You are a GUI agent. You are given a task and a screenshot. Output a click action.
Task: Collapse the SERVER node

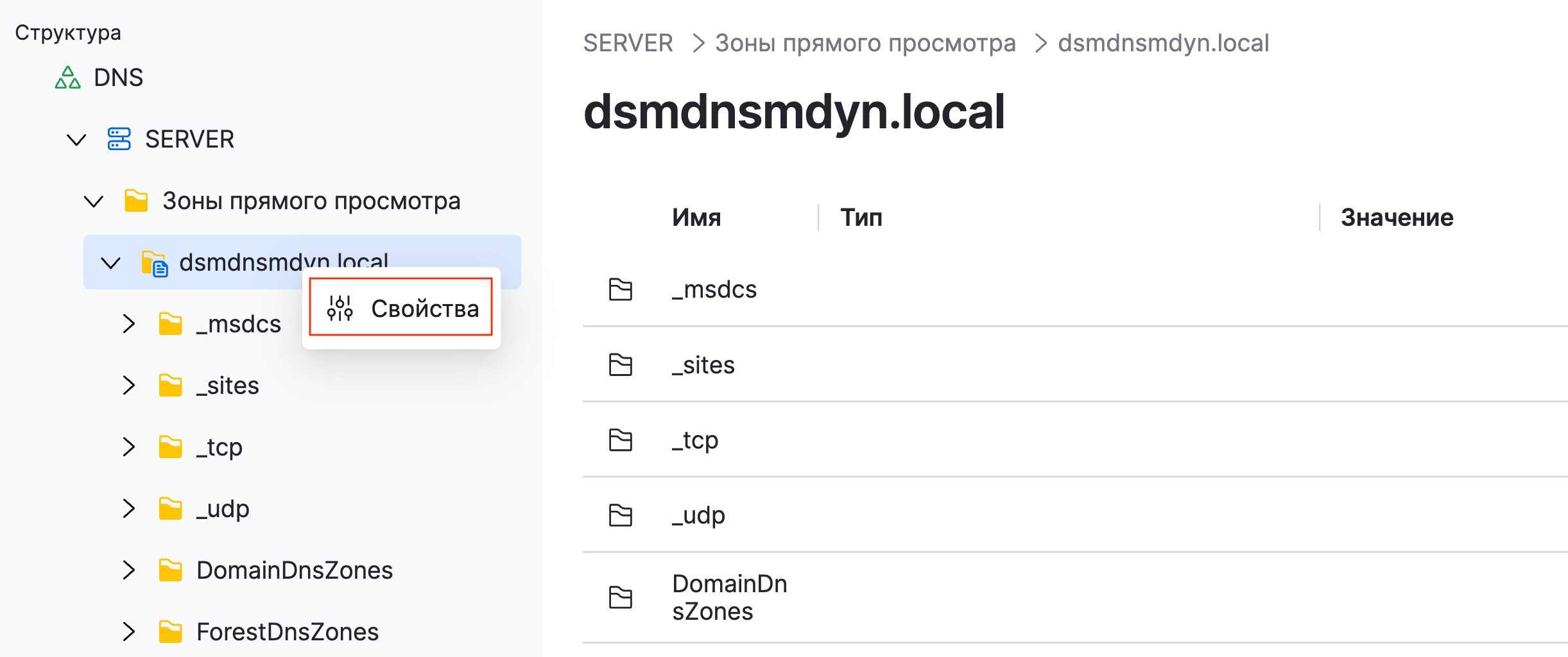76,139
